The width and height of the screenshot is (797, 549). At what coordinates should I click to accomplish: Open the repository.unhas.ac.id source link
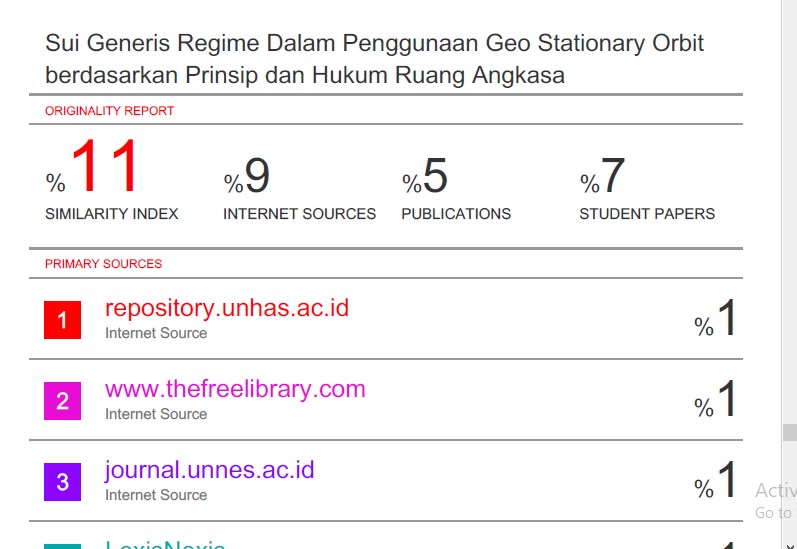[x=227, y=308]
